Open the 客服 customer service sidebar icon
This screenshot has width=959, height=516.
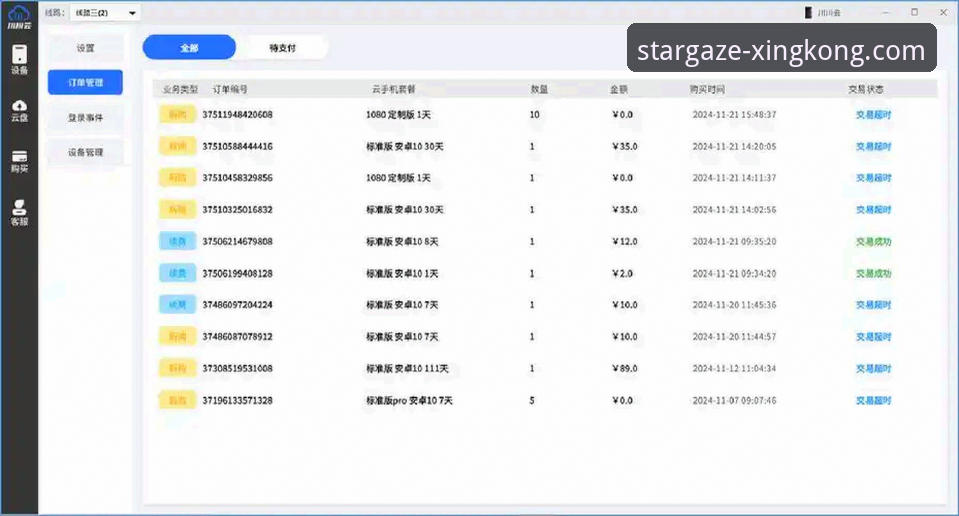point(19,213)
